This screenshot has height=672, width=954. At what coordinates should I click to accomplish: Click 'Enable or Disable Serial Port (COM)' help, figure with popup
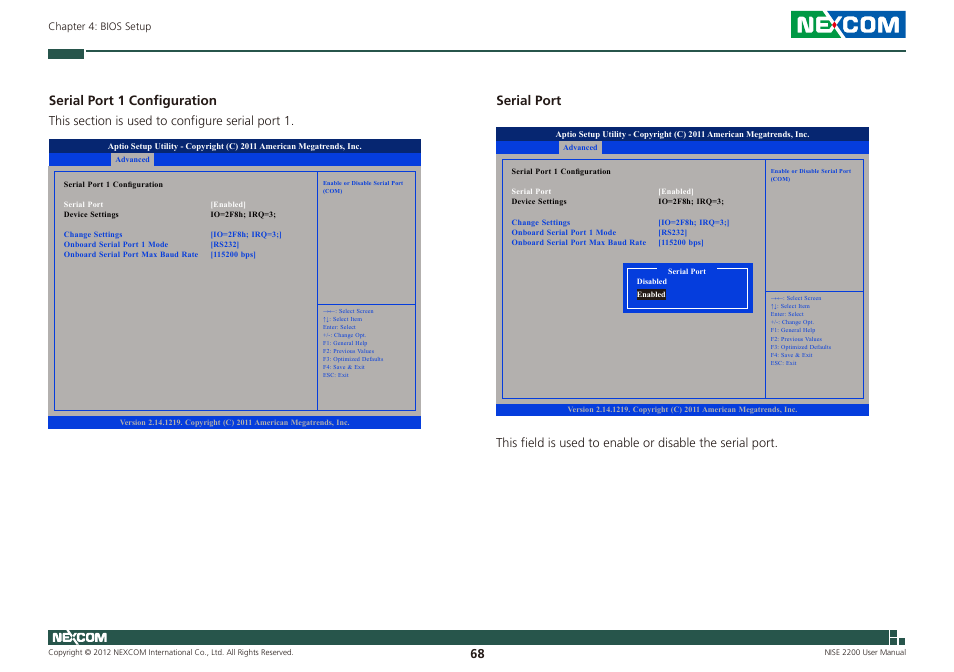pyautogui.click(x=810, y=175)
